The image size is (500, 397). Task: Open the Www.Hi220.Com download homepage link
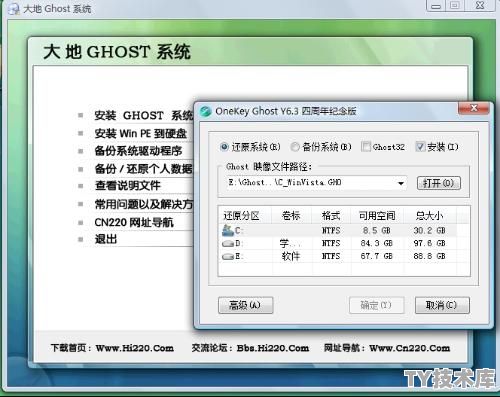pos(135,348)
